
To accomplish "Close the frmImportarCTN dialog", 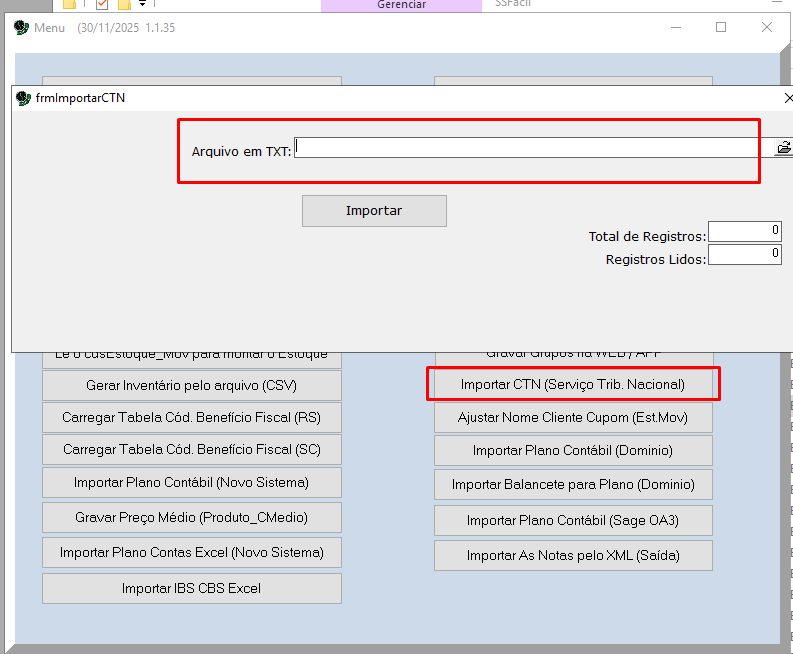I will (788, 98).
